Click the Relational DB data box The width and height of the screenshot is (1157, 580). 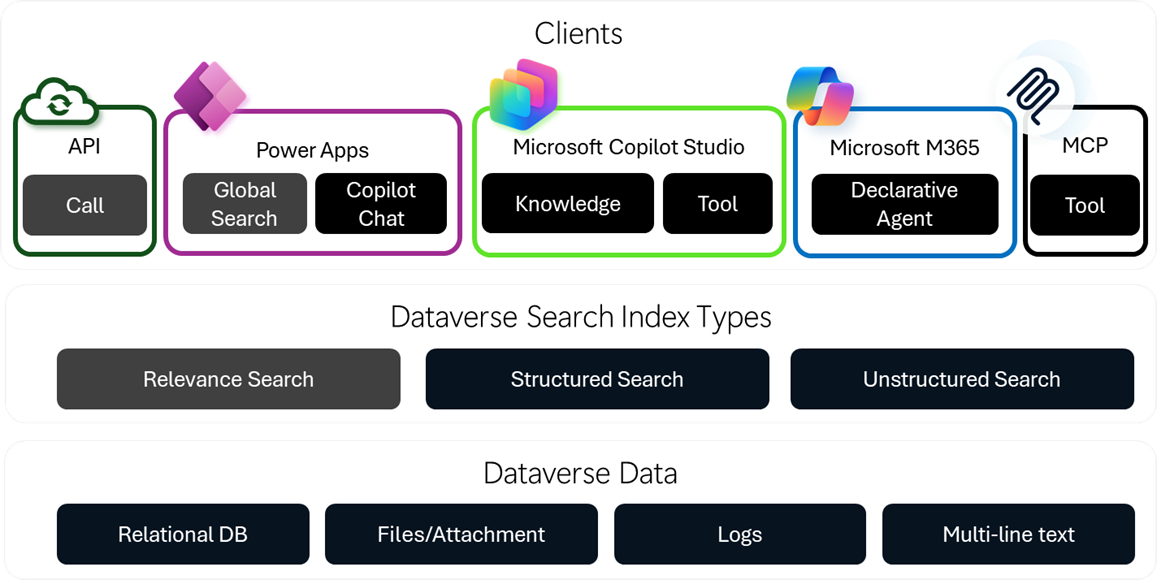coord(183,534)
